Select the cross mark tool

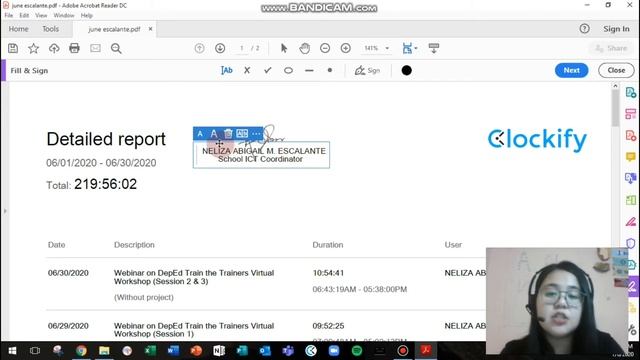(x=247, y=70)
